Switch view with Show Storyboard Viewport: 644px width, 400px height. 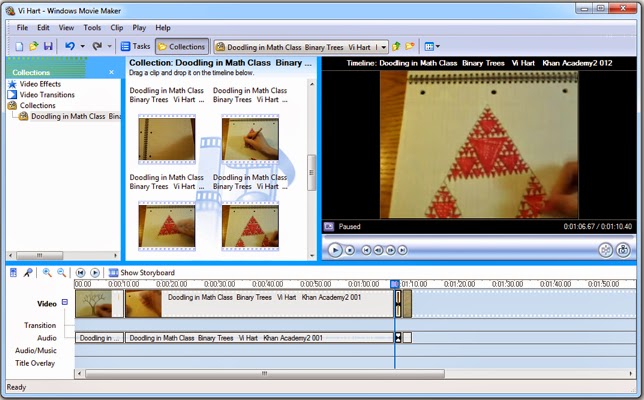coord(142,273)
